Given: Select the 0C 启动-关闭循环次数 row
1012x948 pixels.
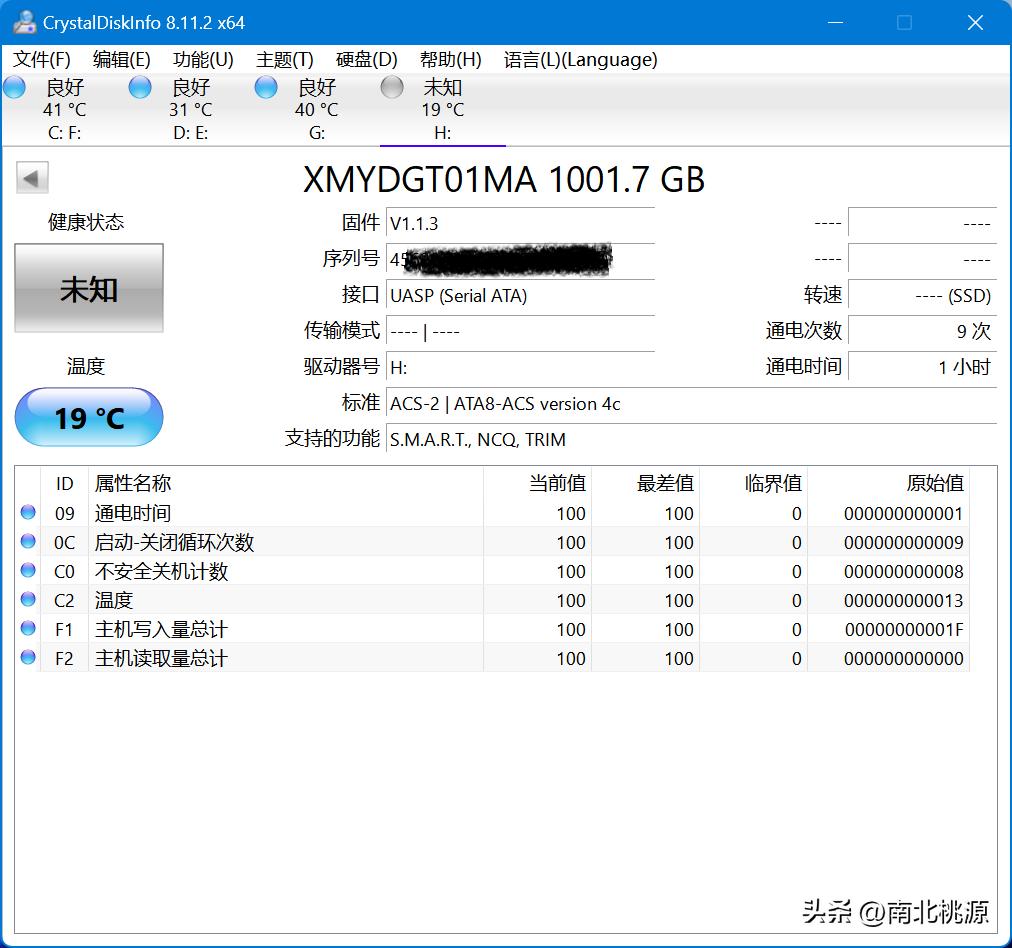Looking at the screenshot, I should [x=250, y=542].
